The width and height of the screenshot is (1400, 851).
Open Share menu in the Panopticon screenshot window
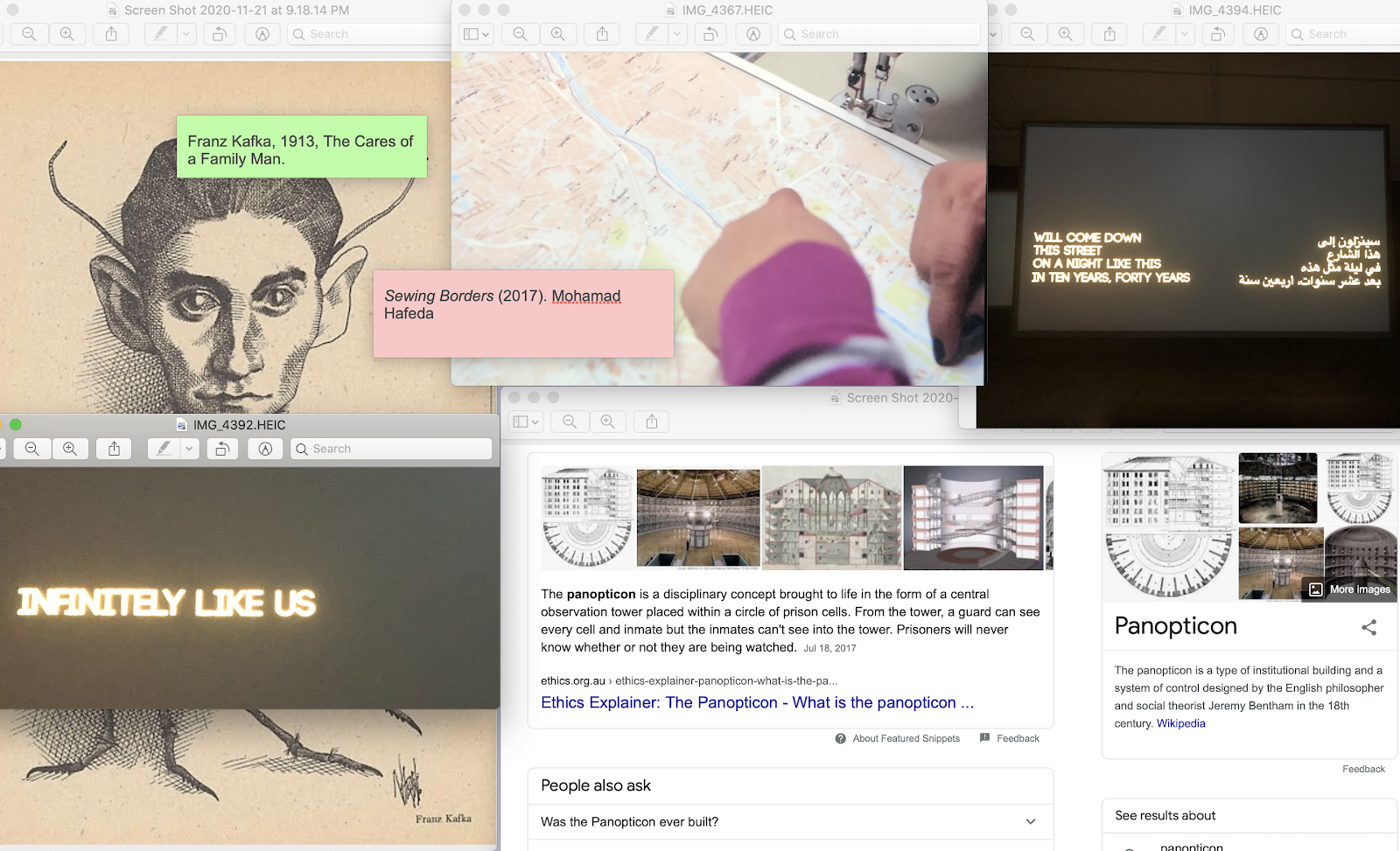coord(652,422)
